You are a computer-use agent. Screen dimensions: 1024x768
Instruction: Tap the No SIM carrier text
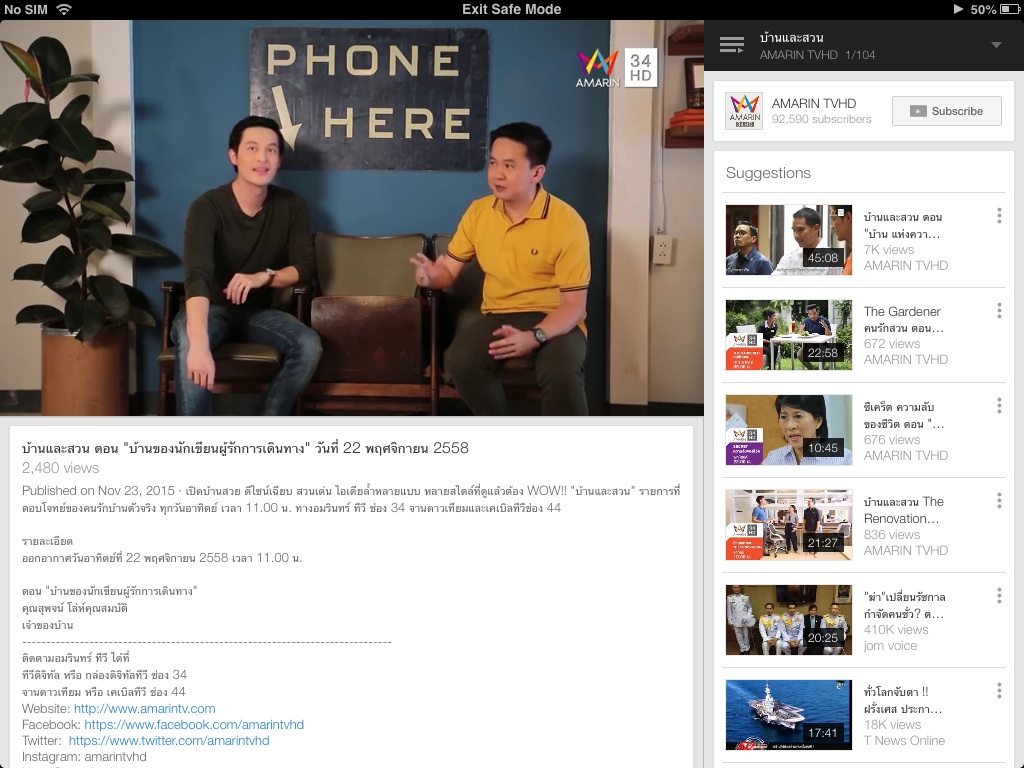click(x=26, y=9)
